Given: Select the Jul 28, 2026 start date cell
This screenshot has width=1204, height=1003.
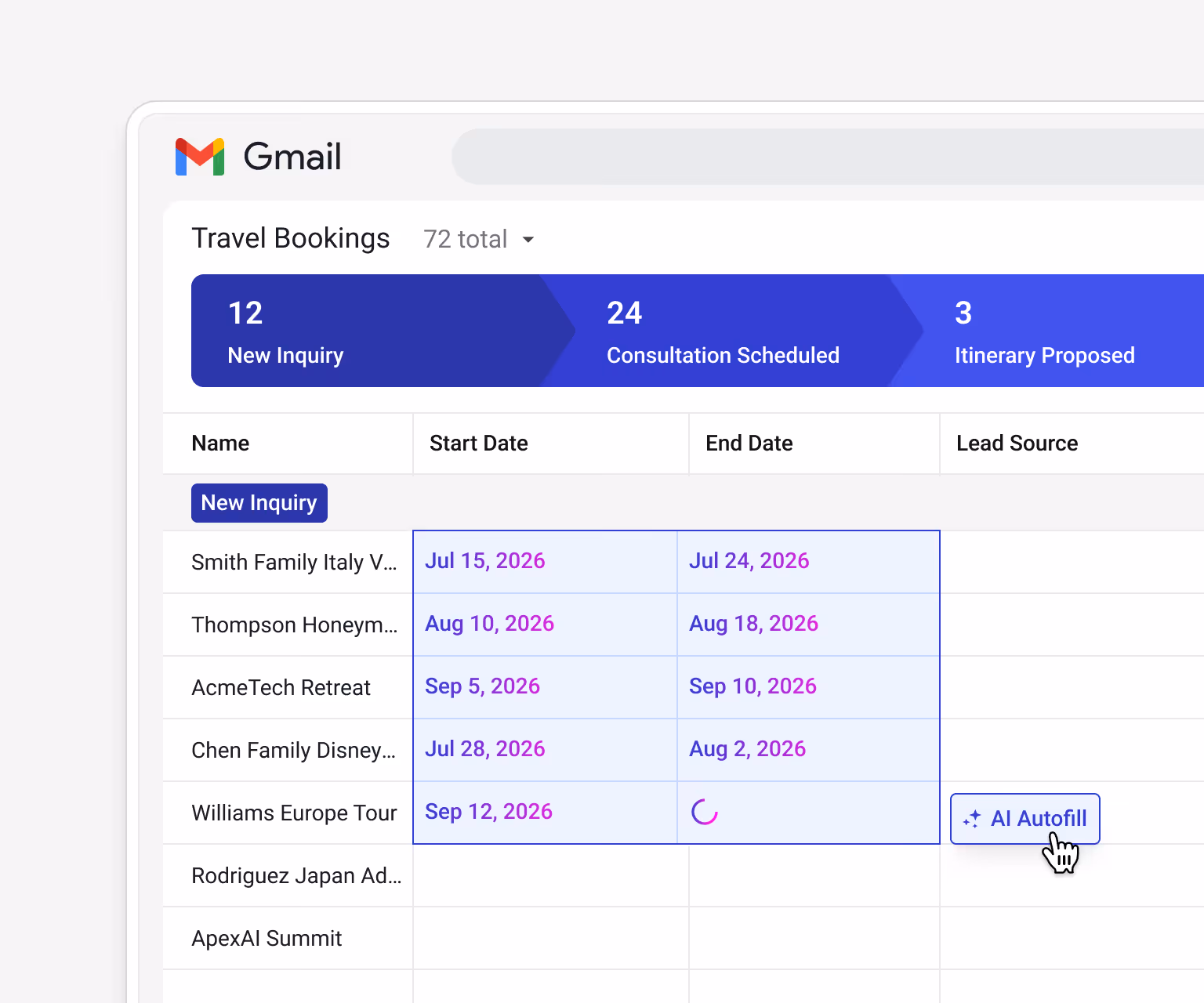Looking at the screenshot, I should point(545,750).
